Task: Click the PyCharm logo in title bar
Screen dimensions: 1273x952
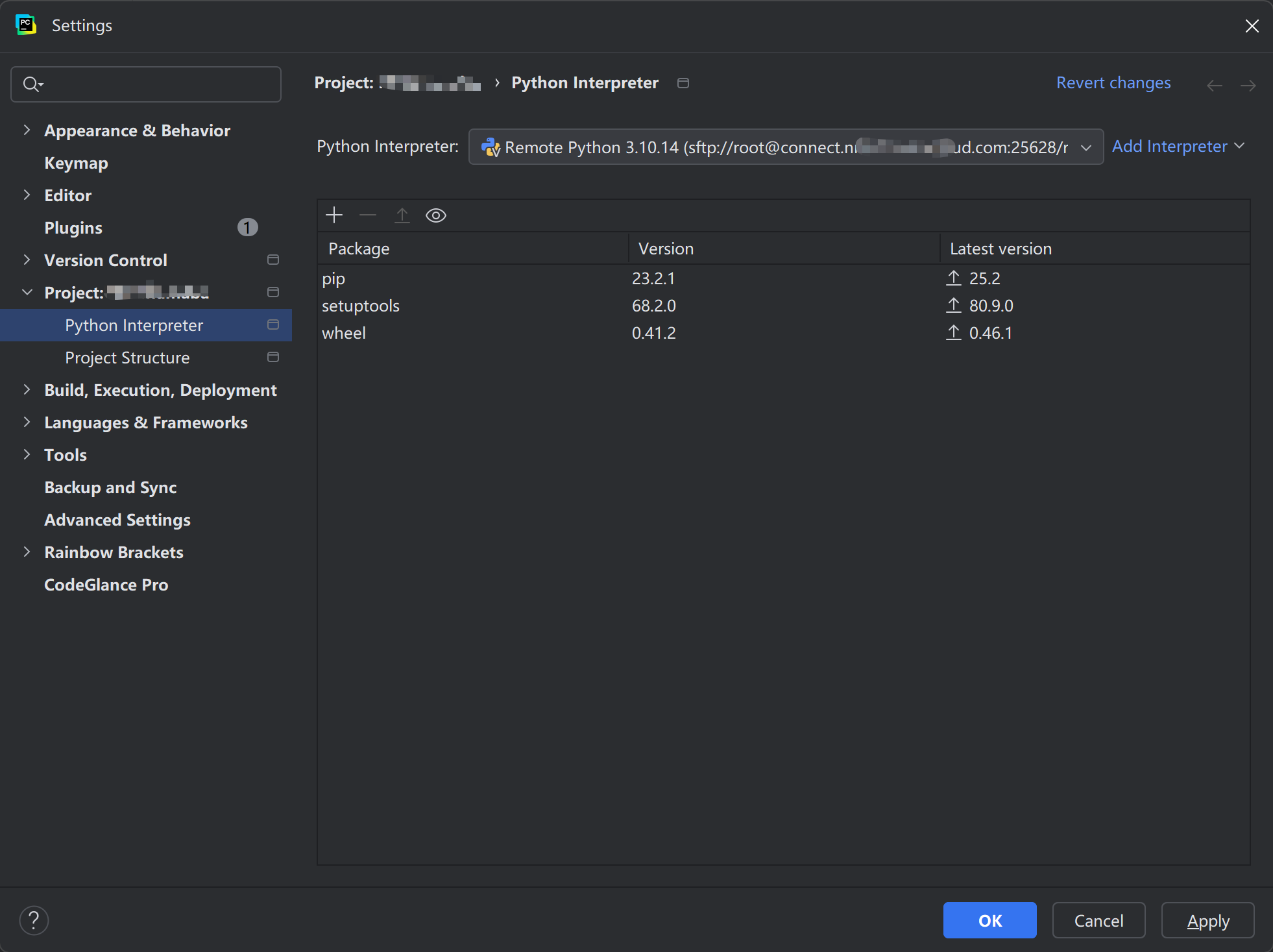Action: coord(25,25)
